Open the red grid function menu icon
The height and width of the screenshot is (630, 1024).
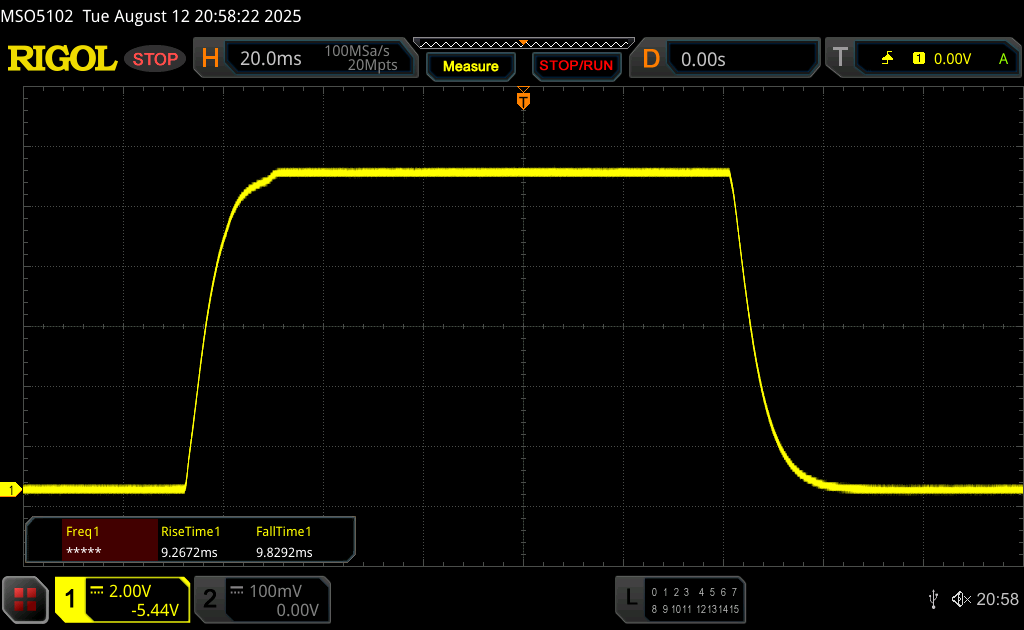pos(25,599)
